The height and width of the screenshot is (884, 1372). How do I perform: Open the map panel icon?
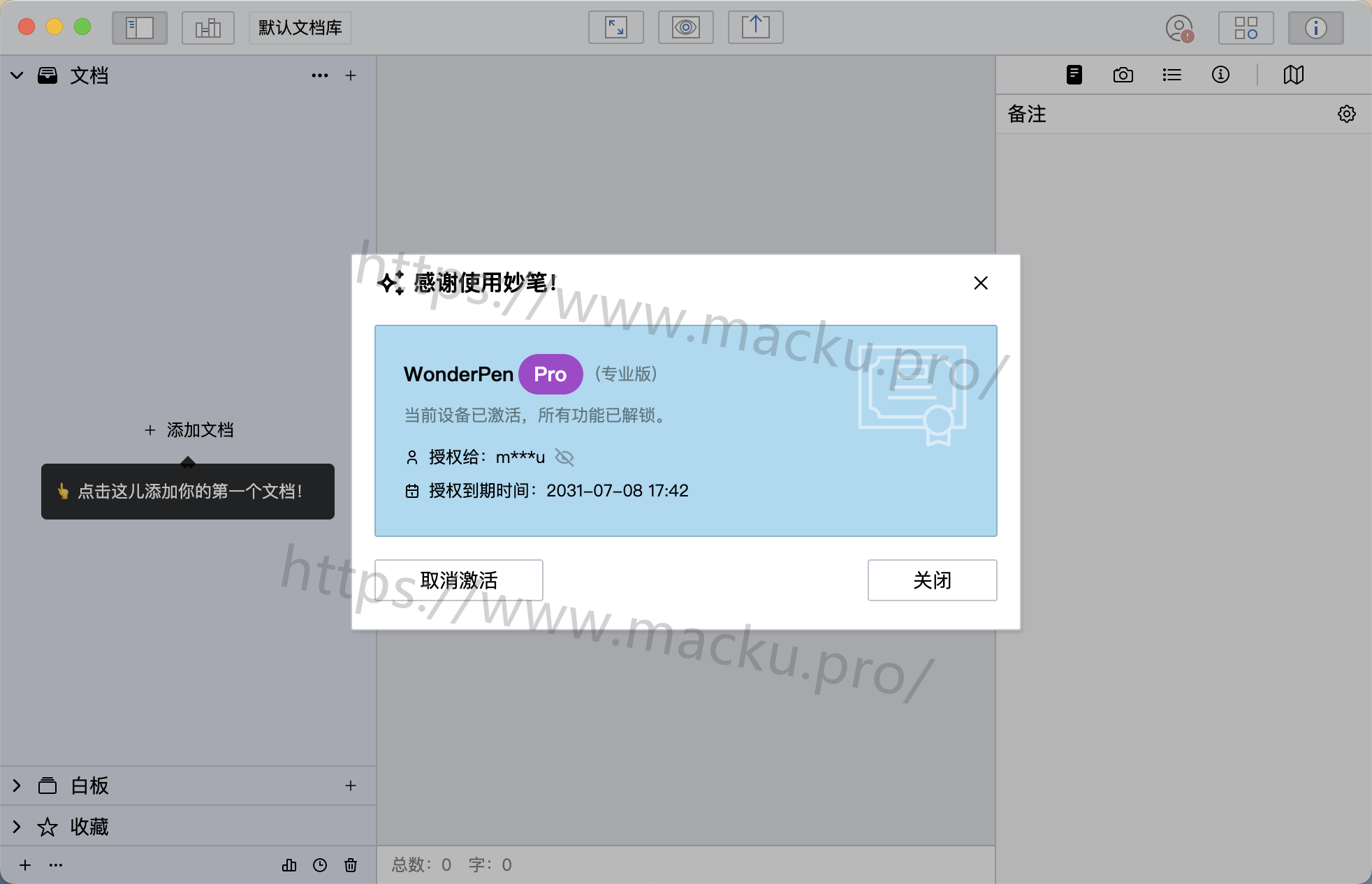click(x=1294, y=75)
